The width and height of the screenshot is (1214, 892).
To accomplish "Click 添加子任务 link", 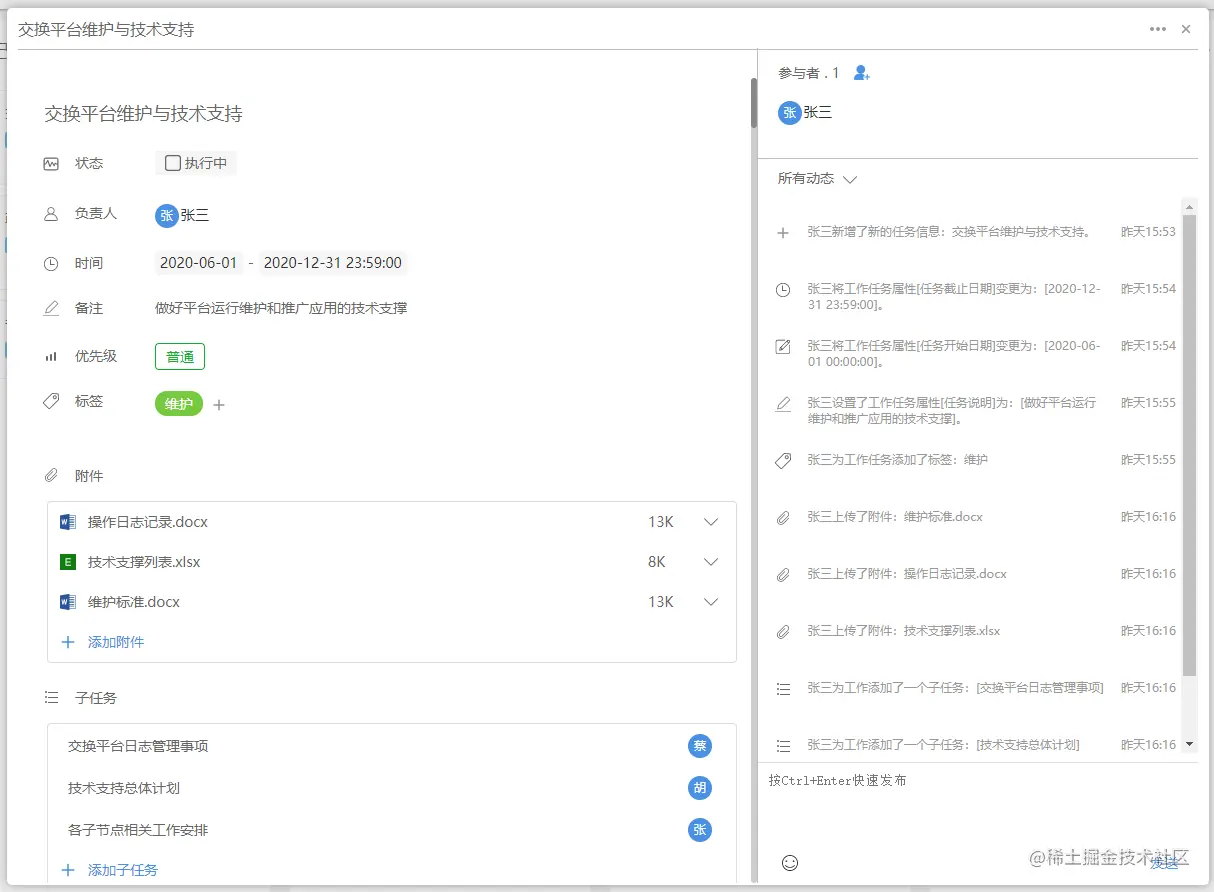I will pos(123,870).
